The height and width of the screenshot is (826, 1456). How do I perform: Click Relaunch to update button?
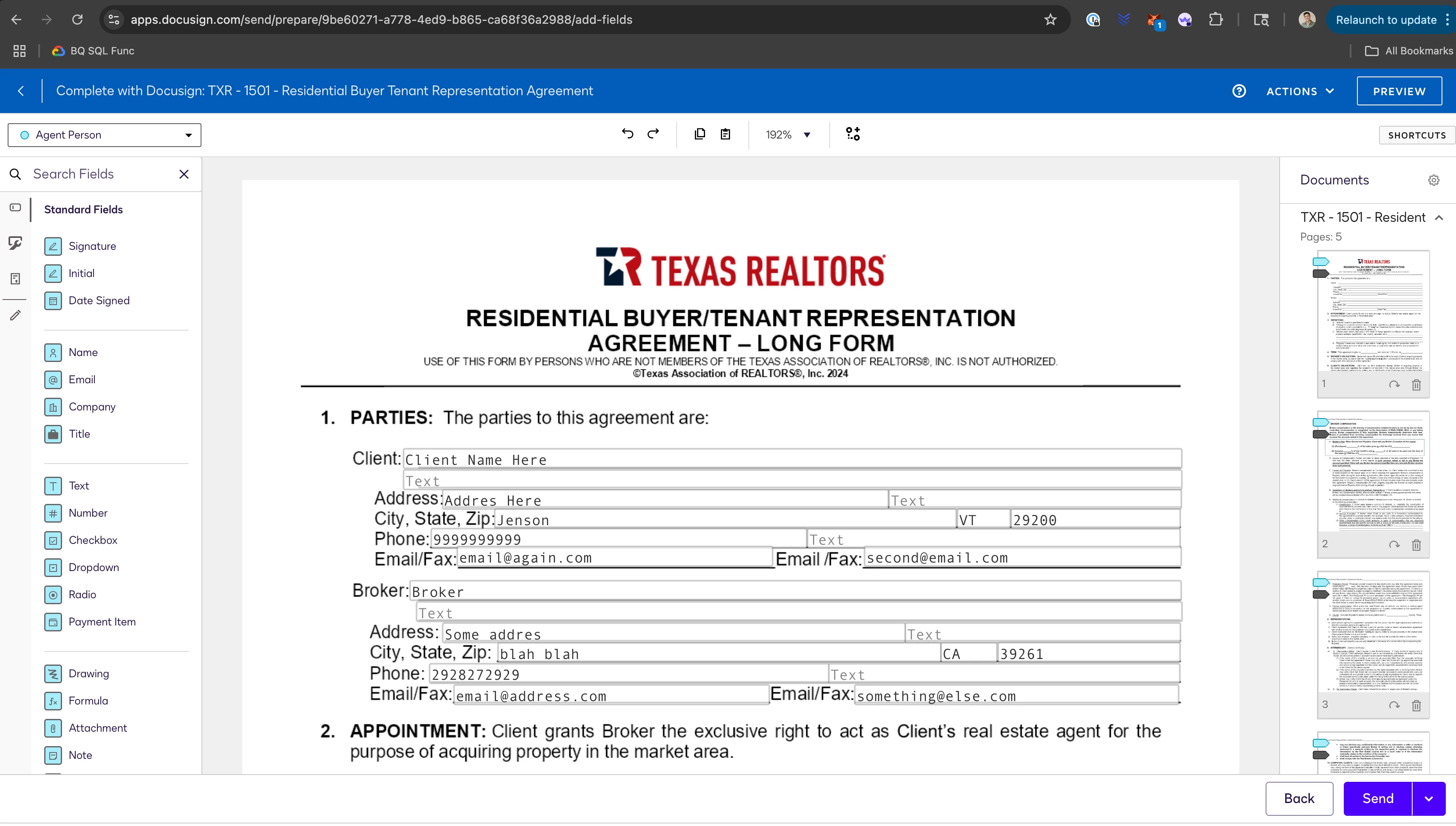click(1385, 20)
